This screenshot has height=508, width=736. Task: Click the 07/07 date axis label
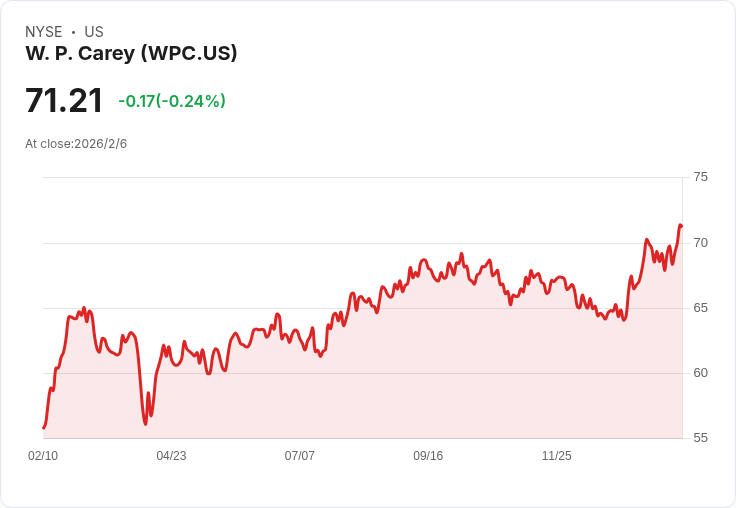tap(299, 456)
